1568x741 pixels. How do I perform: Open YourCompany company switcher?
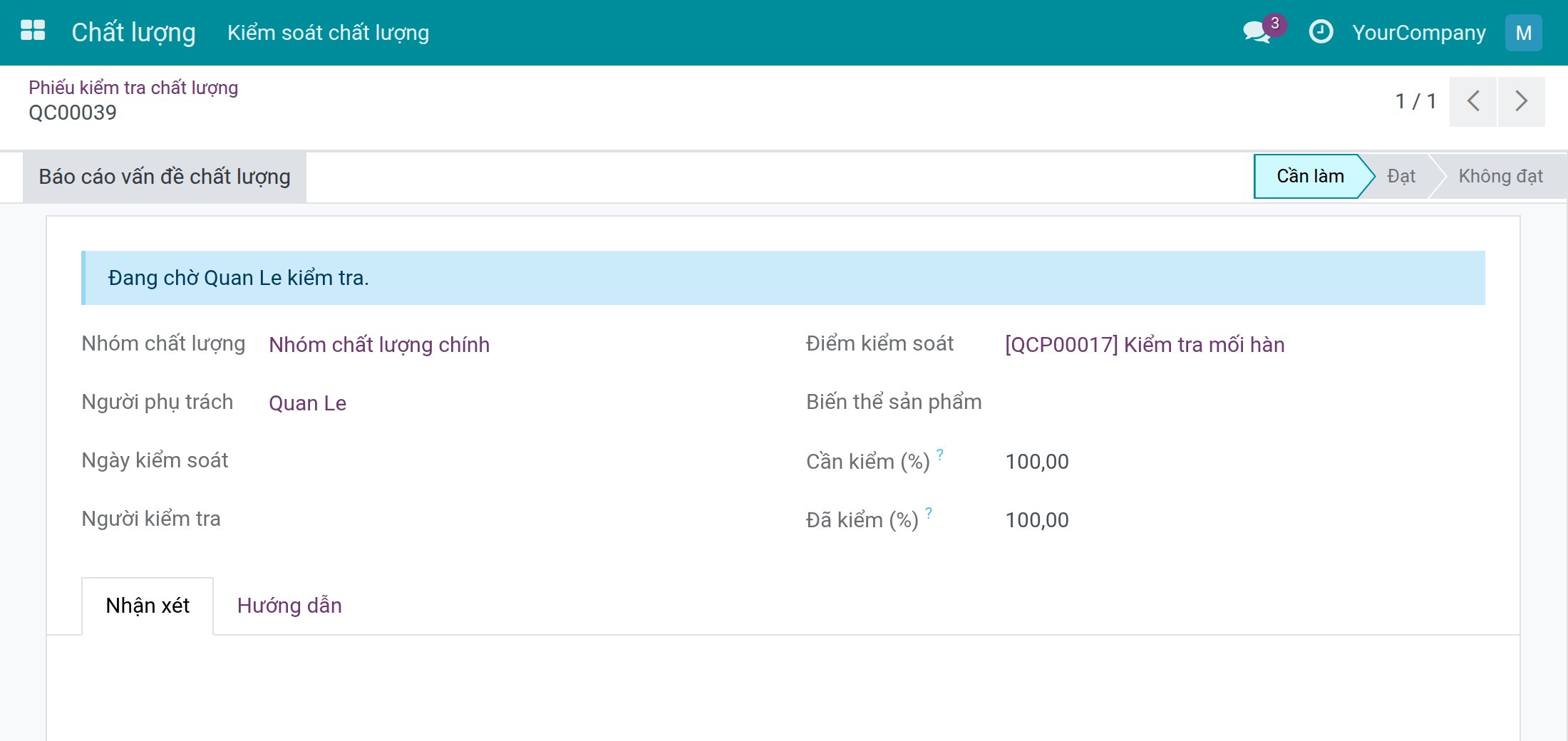click(x=1419, y=33)
